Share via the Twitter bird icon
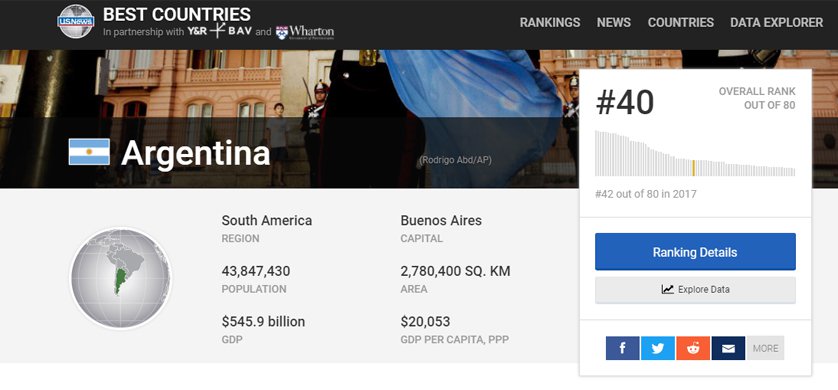The height and width of the screenshot is (390, 838). tap(658, 348)
